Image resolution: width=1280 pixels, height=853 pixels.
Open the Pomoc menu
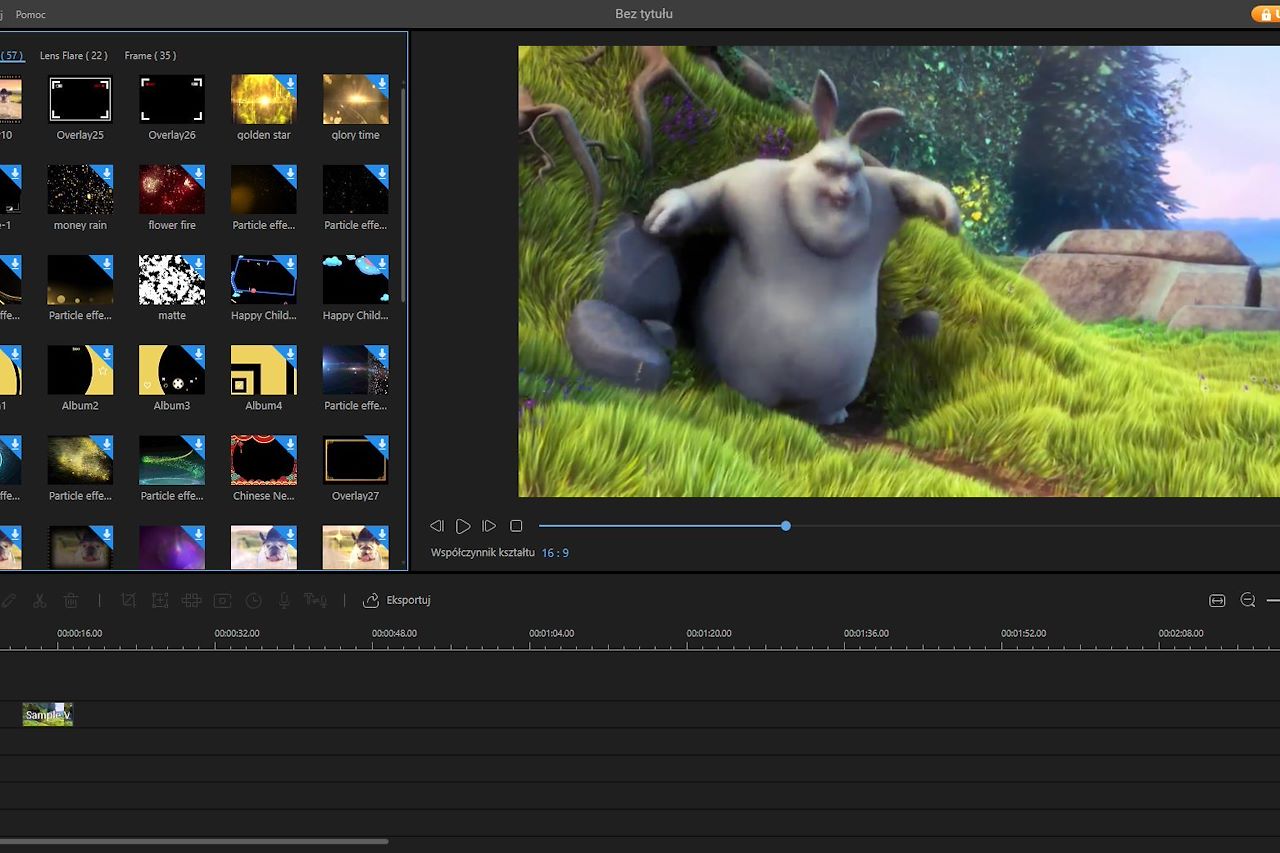click(31, 14)
